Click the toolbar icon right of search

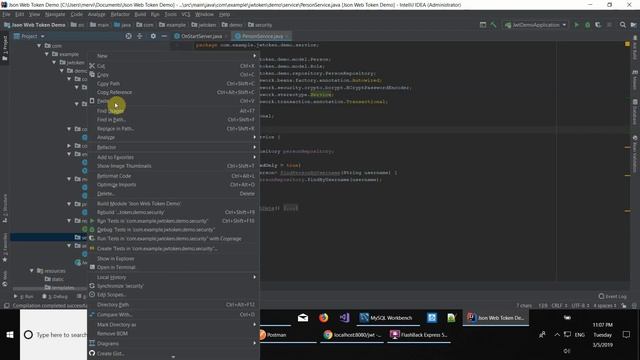pyautogui.click(x=633, y=25)
